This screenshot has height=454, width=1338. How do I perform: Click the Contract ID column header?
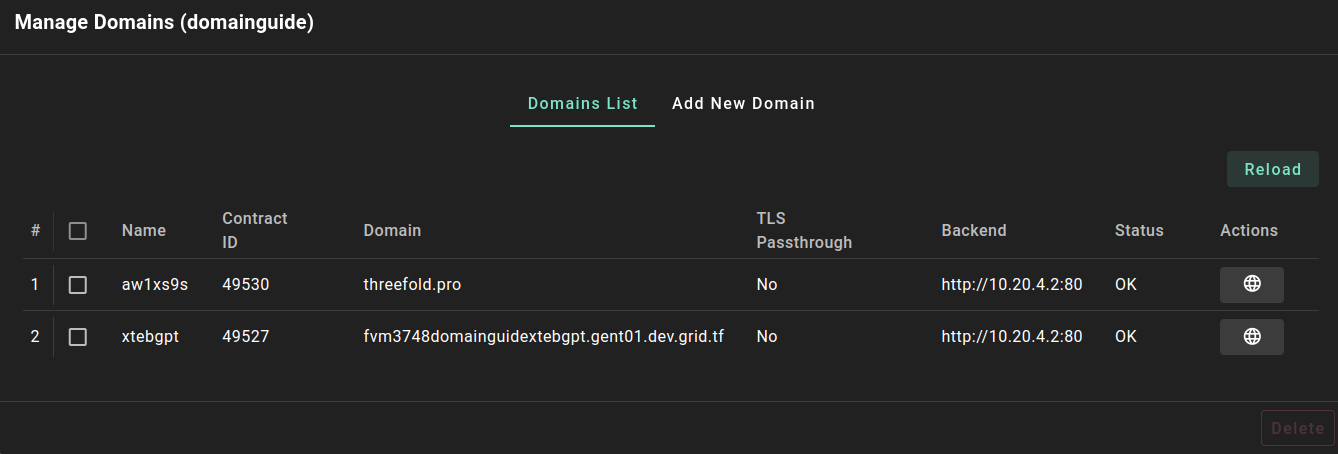pyautogui.click(x=254, y=230)
